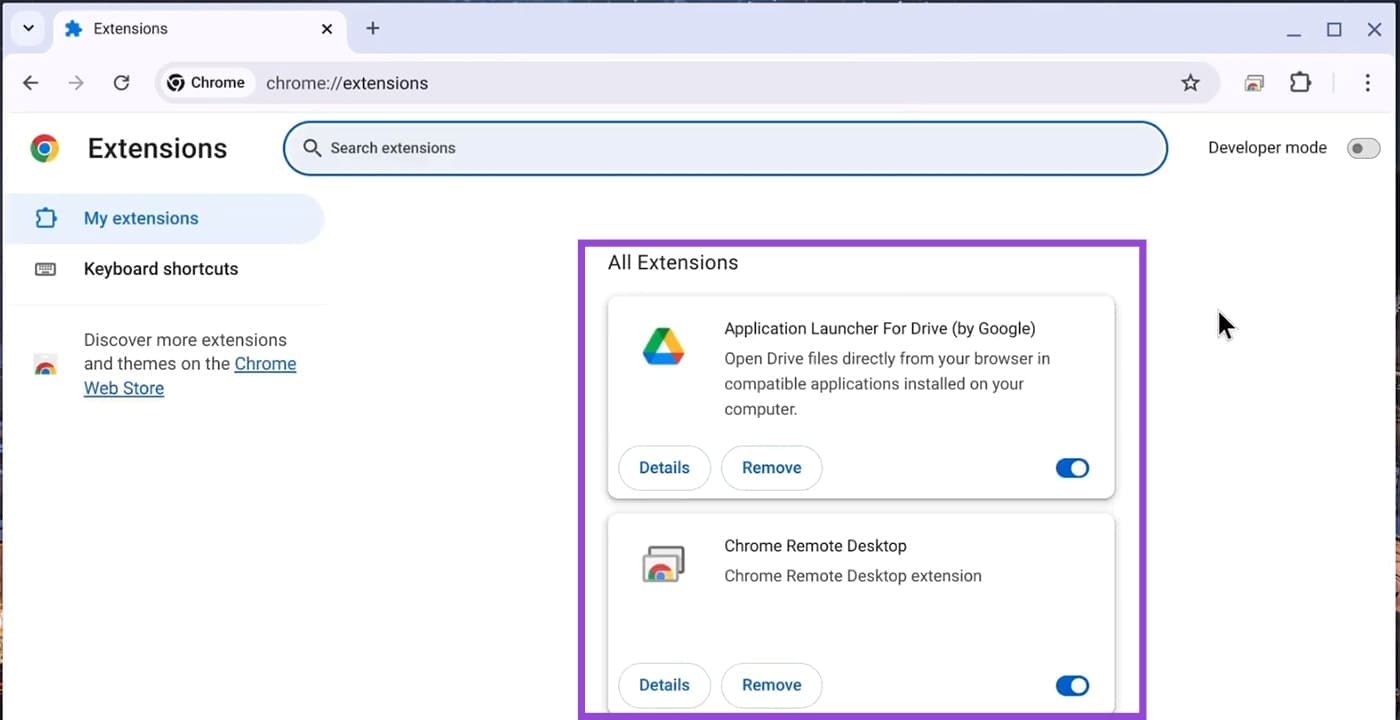1400x720 pixels.
Task: Click the Google Drive extension icon
Action: (x=663, y=346)
